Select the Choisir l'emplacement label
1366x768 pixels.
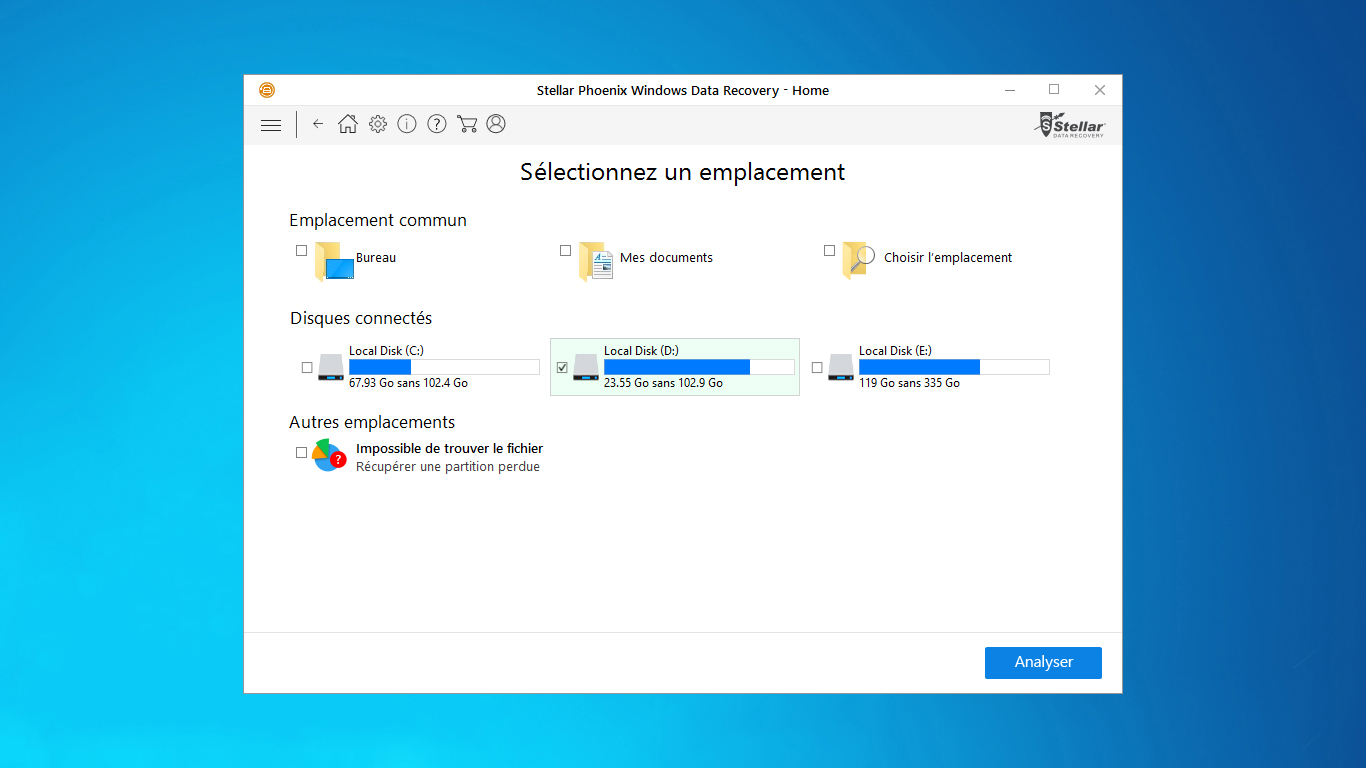(x=948, y=258)
